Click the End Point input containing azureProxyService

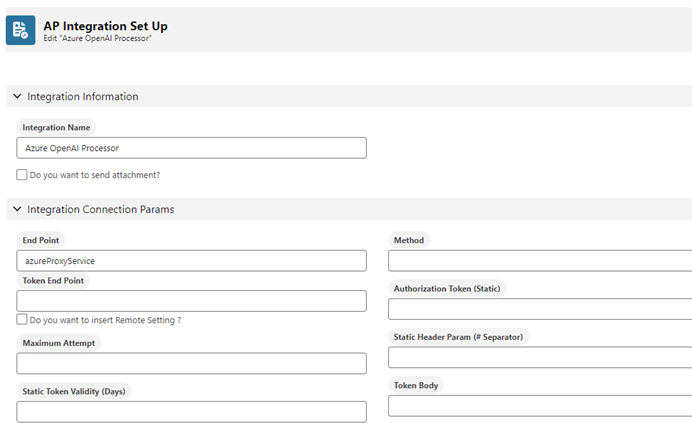[191, 261]
